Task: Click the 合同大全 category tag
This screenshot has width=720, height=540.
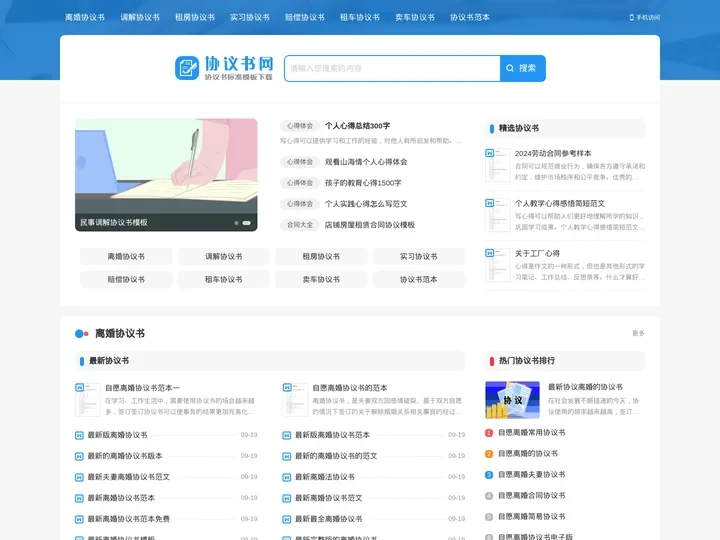Action: [300, 225]
